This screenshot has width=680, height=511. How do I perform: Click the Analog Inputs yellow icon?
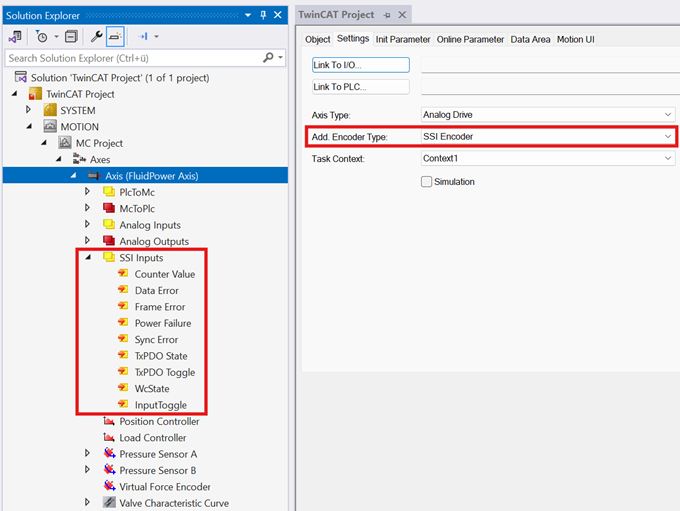tap(109, 224)
